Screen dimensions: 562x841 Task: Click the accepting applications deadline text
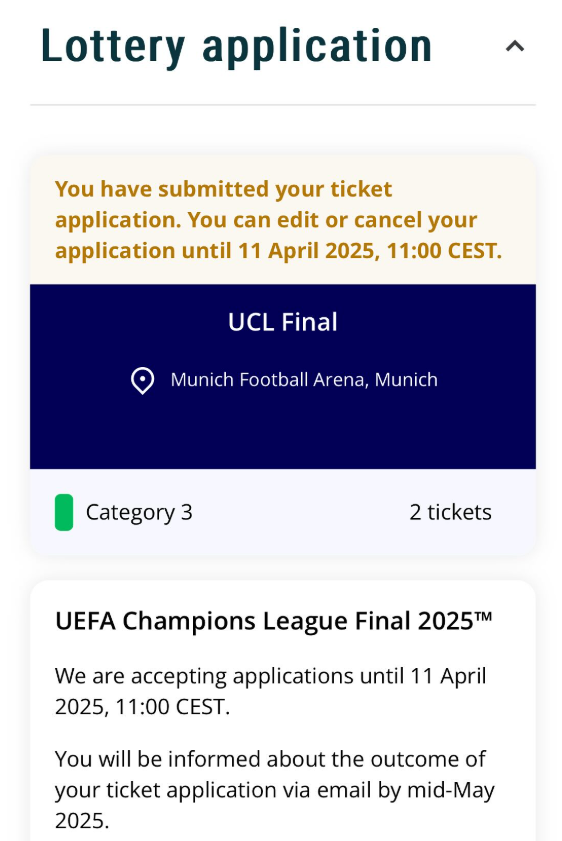[x=271, y=691]
